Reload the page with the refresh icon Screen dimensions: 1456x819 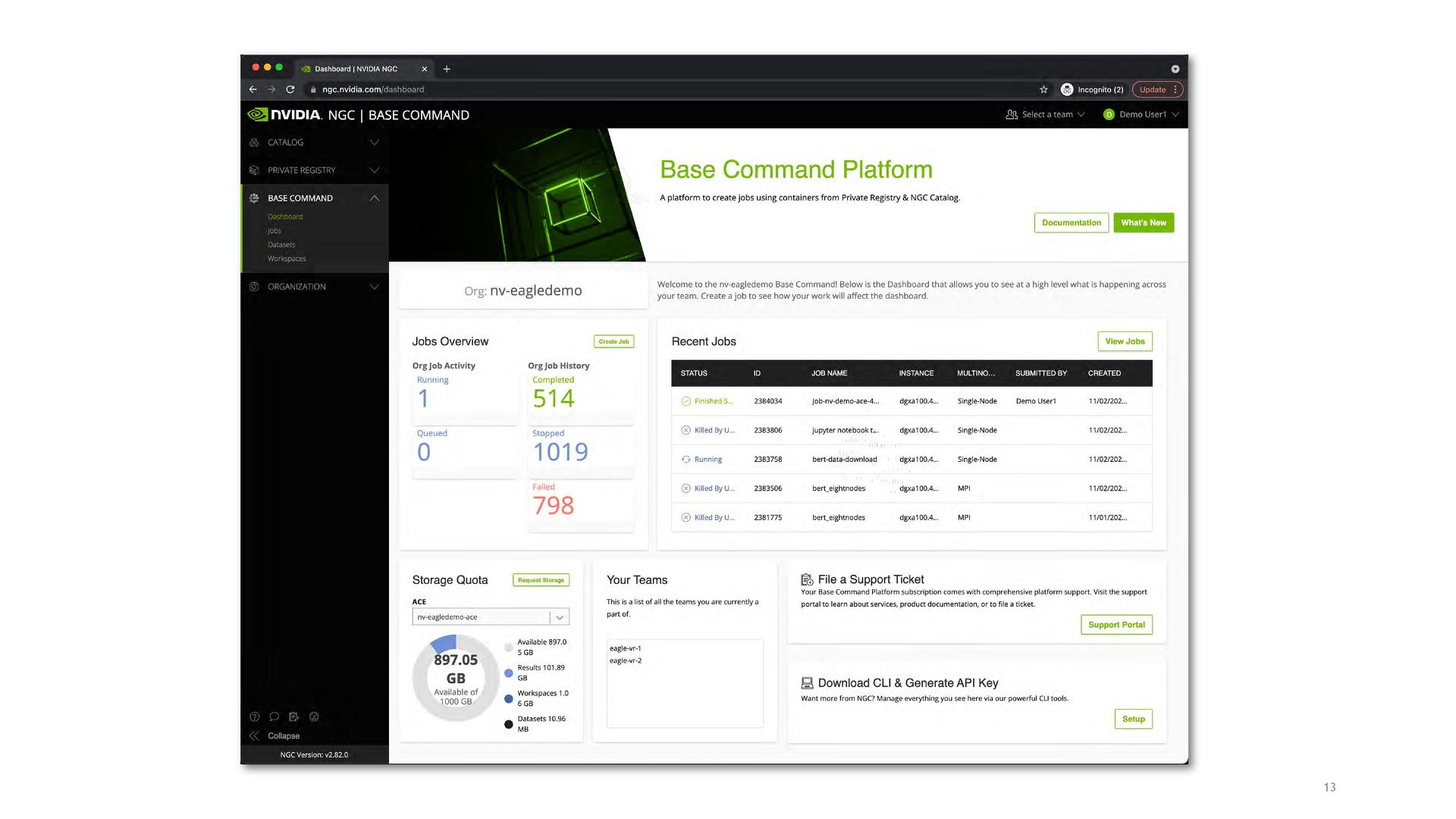pyautogui.click(x=290, y=89)
